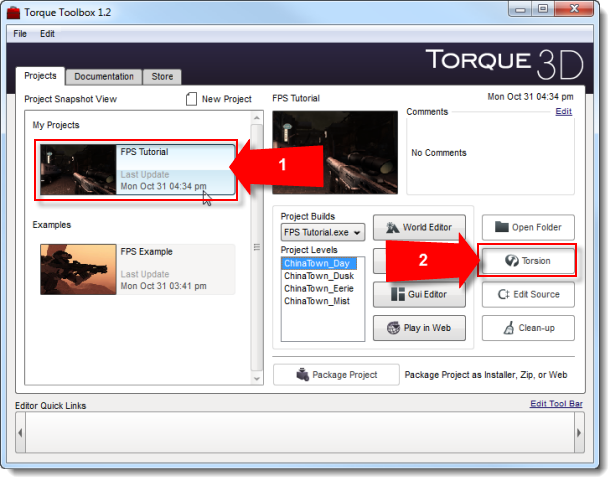Screen dimensions: 615x484
Task: Launch the World Editor
Action: pos(419,227)
